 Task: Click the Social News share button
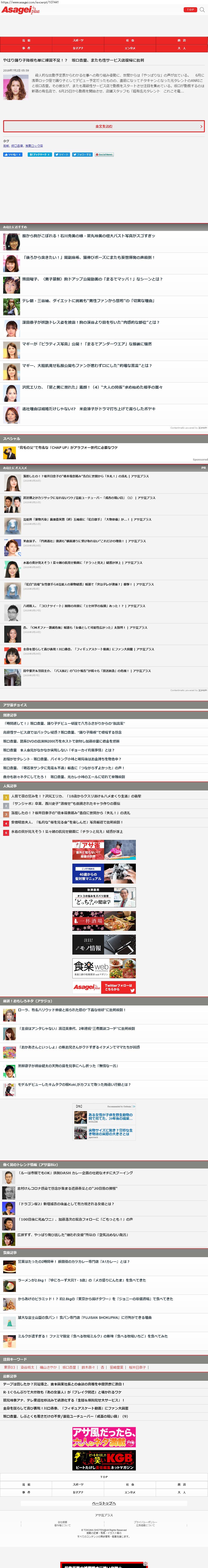(x=104, y=155)
